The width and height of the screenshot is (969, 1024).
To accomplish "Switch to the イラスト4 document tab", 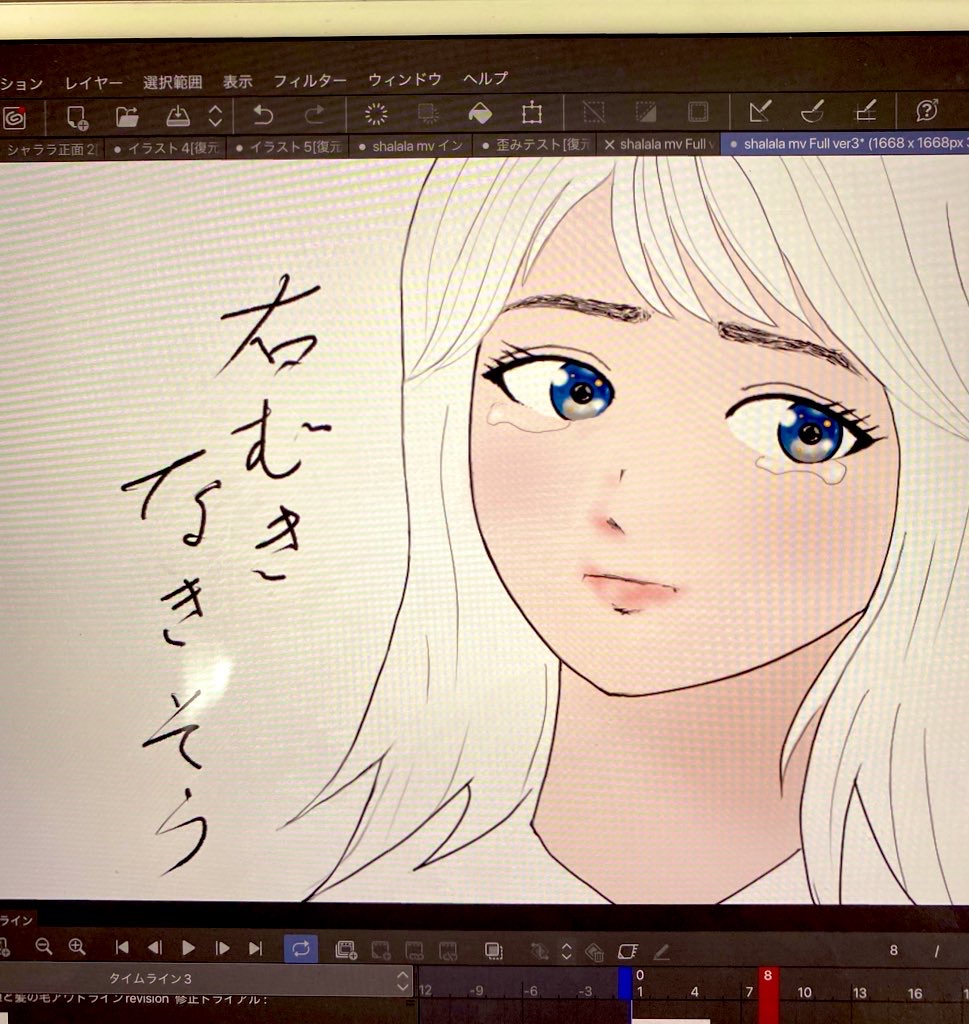I will [x=169, y=147].
